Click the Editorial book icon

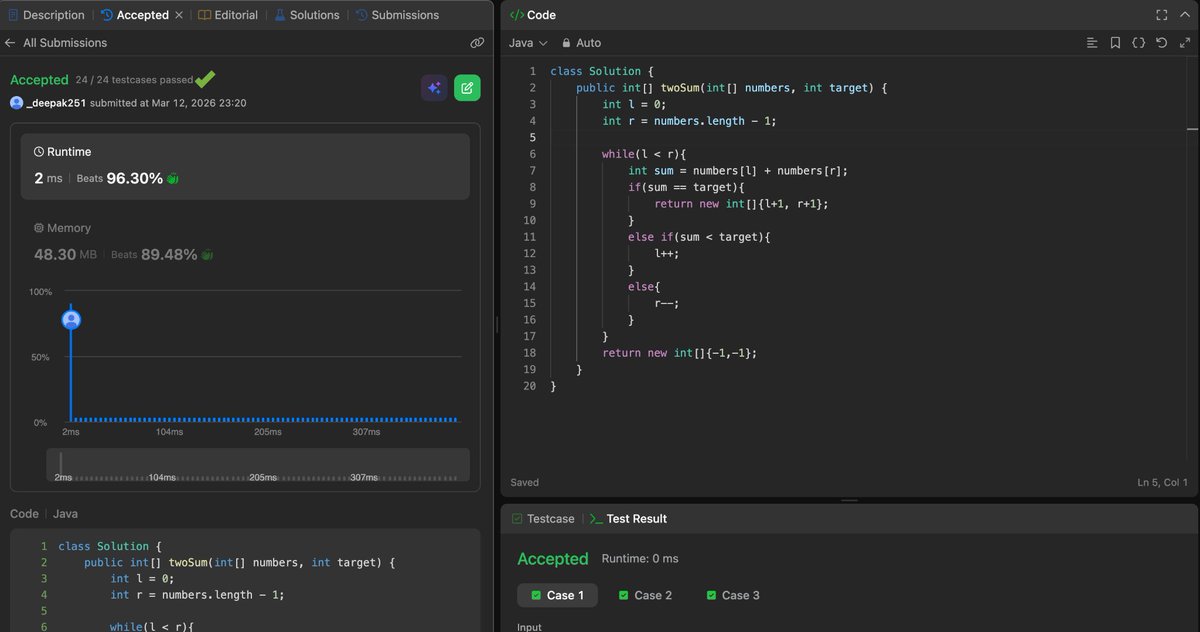204,15
